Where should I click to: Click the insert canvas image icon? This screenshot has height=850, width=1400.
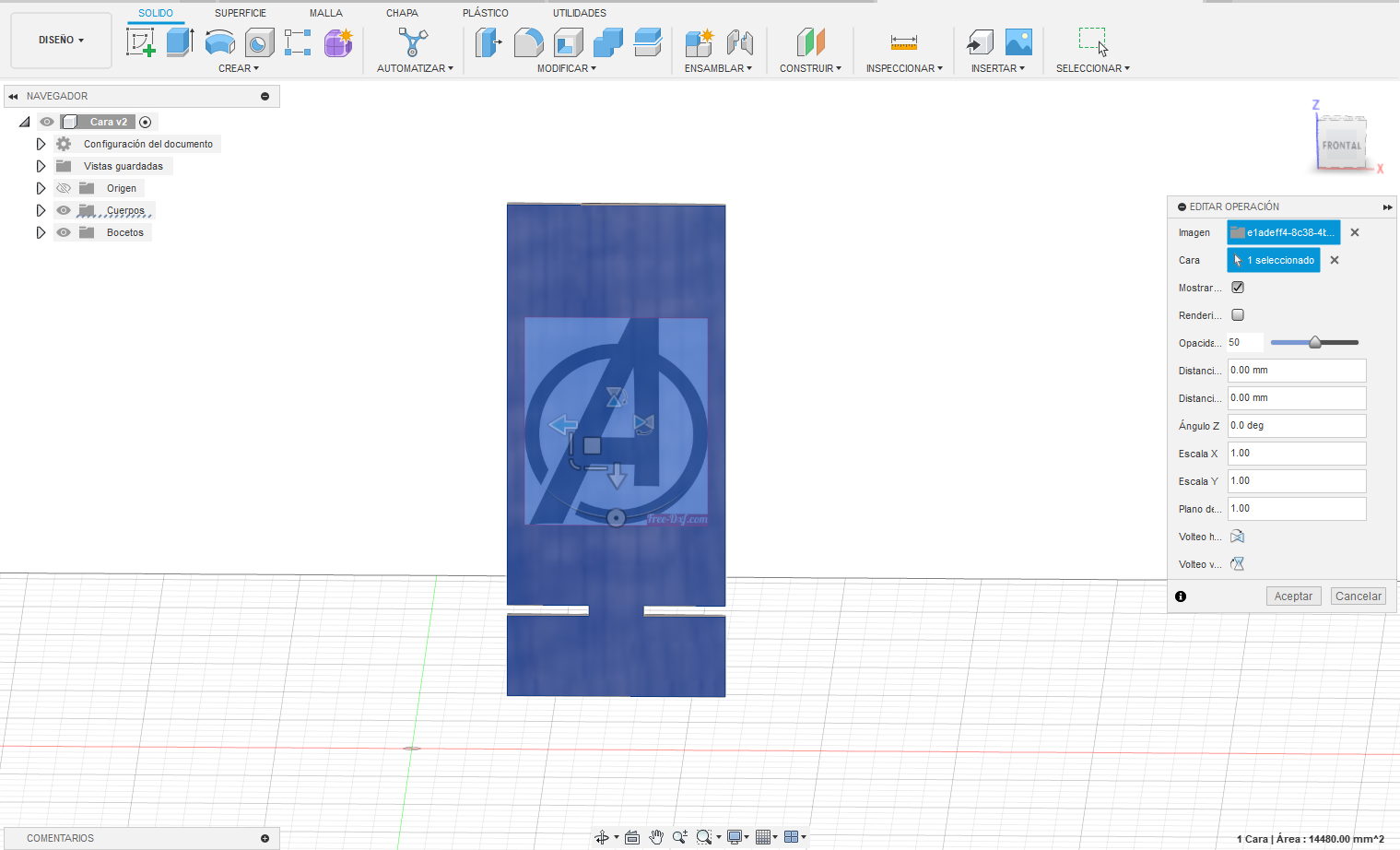(1018, 42)
